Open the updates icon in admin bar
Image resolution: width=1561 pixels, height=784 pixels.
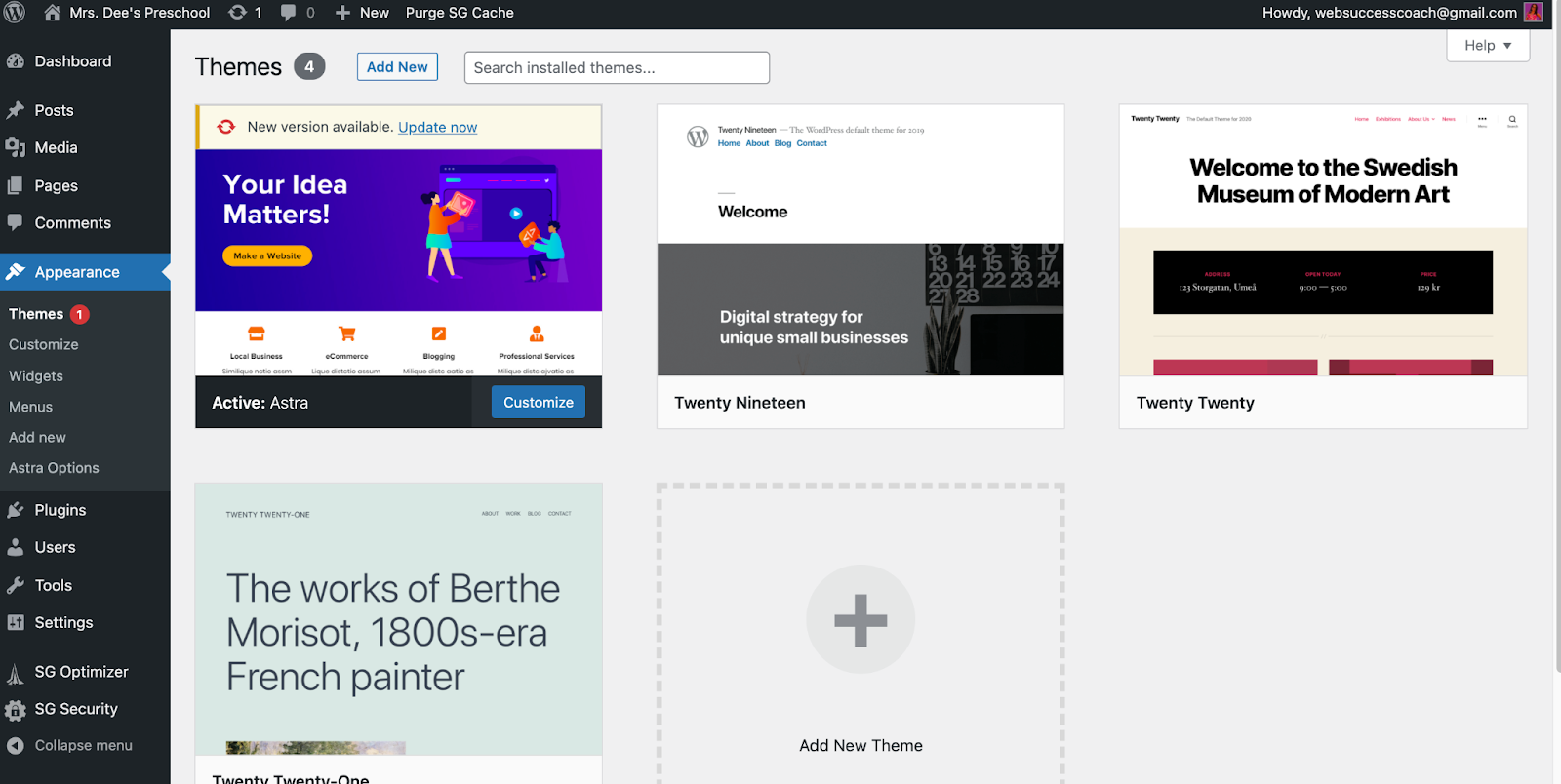click(237, 13)
